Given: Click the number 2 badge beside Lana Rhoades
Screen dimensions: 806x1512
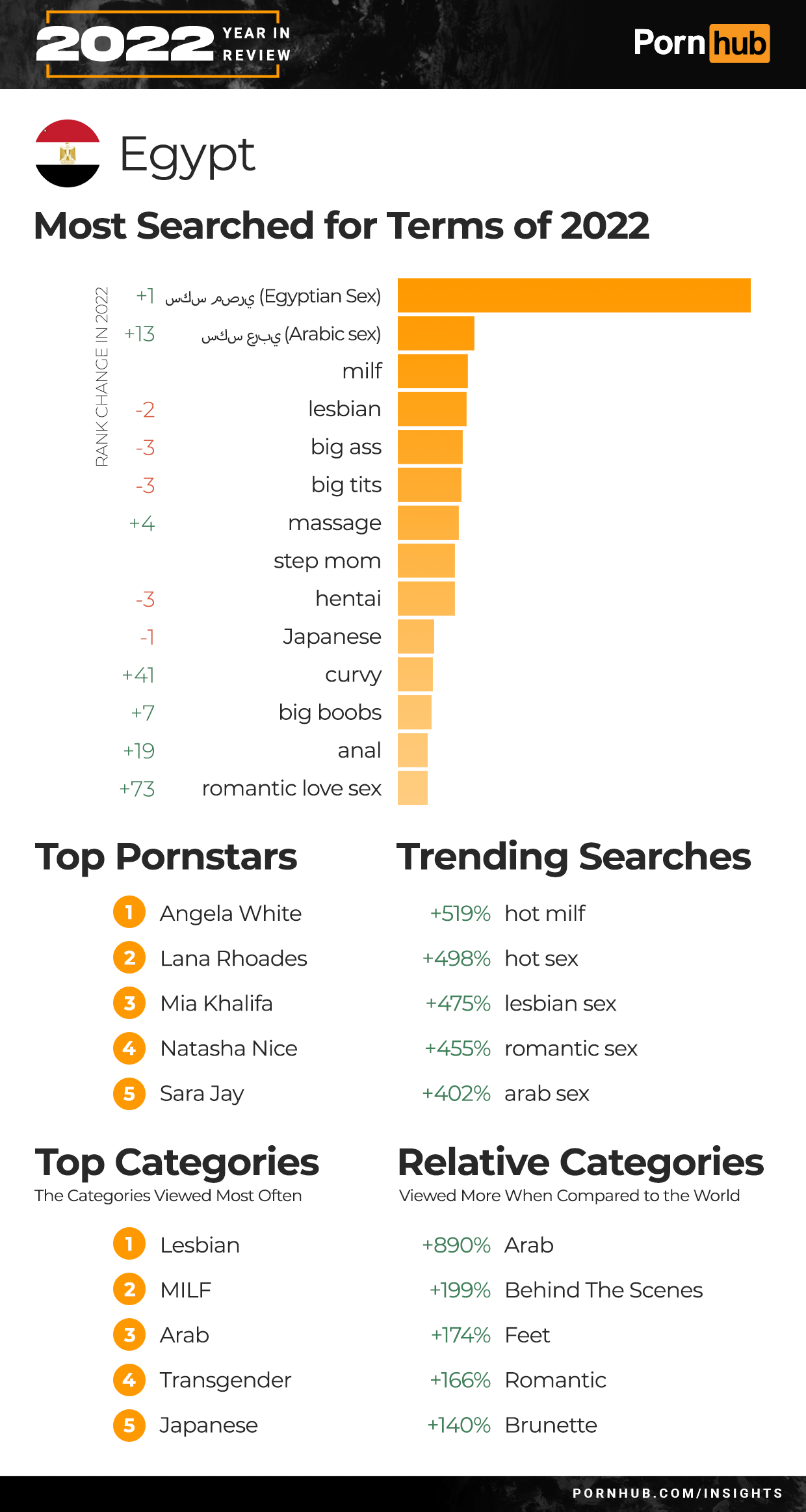Looking at the screenshot, I should coord(129,958).
